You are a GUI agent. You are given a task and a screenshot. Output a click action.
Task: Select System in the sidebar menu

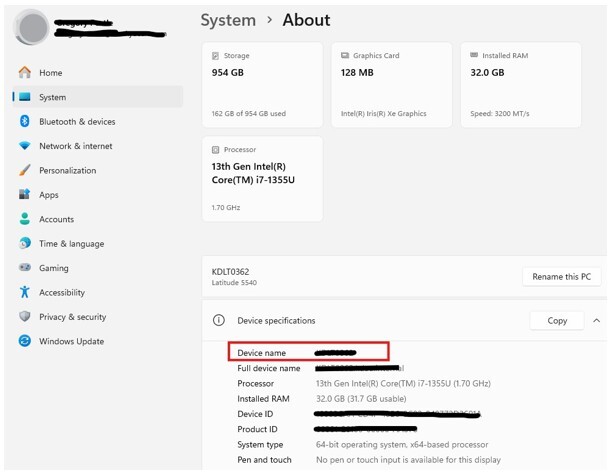52,97
